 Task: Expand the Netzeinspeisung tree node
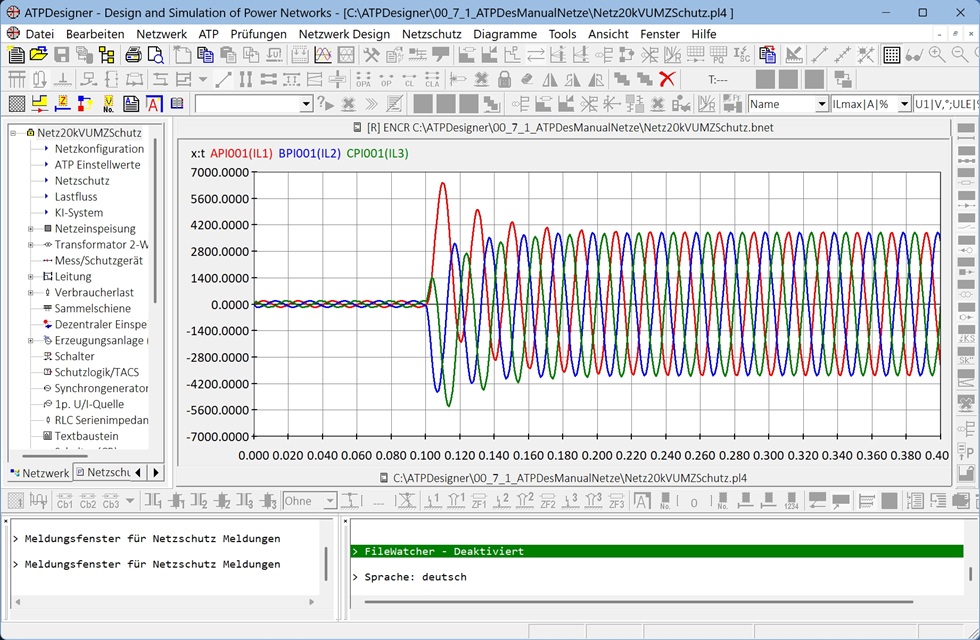click(31, 229)
